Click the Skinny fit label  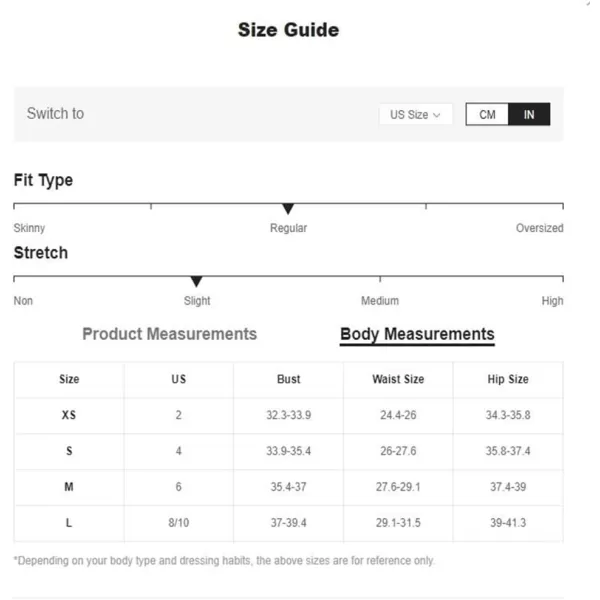click(x=29, y=228)
